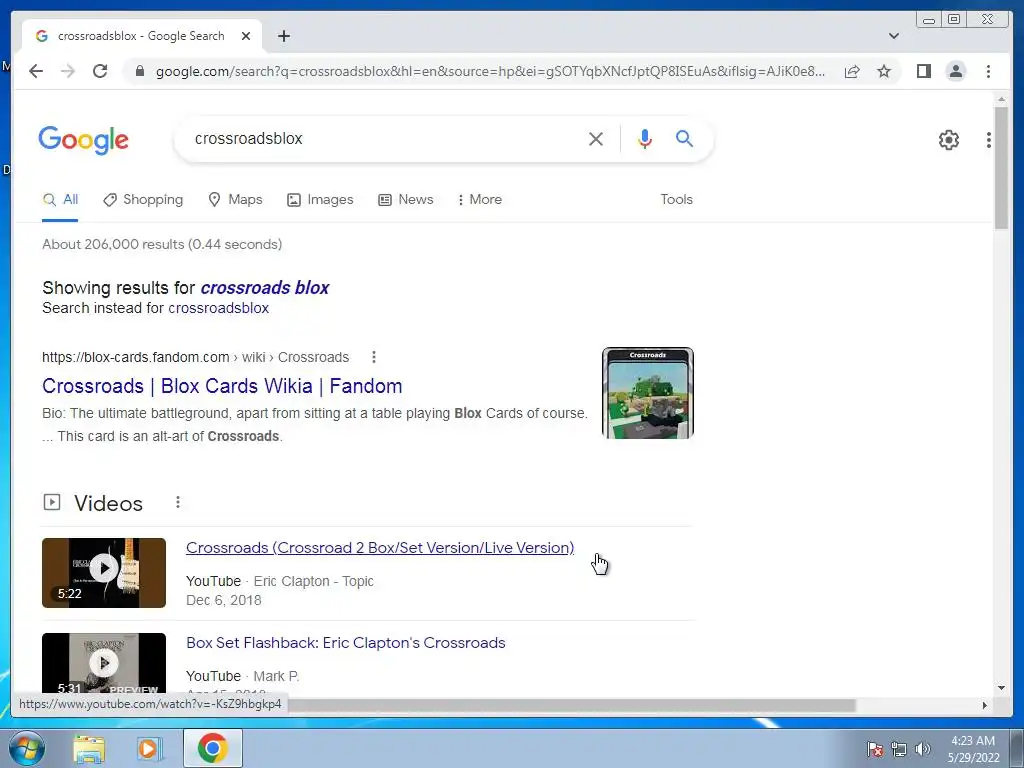Viewport: 1024px width, 768px height.
Task: Play the 5:31 Box Set Flashback thumbnail
Action: click(x=104, y=662)
